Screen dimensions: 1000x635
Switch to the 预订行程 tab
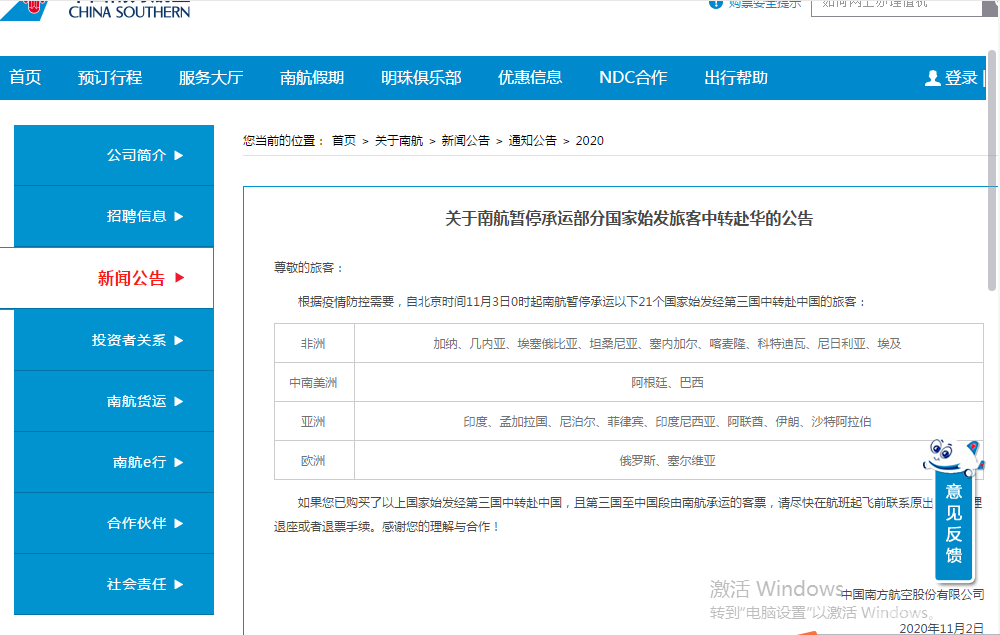(110, 77)
